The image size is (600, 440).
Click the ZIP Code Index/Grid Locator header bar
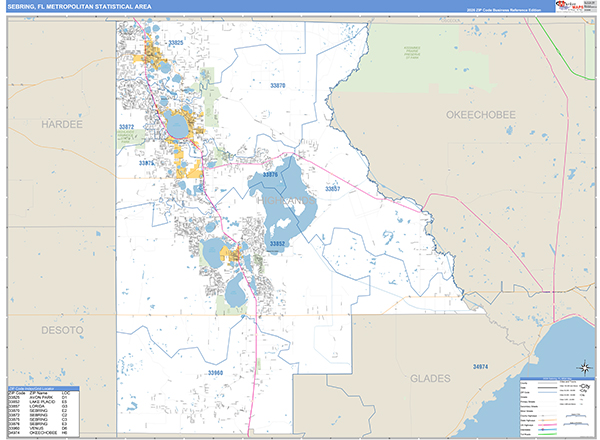(44, 388)
